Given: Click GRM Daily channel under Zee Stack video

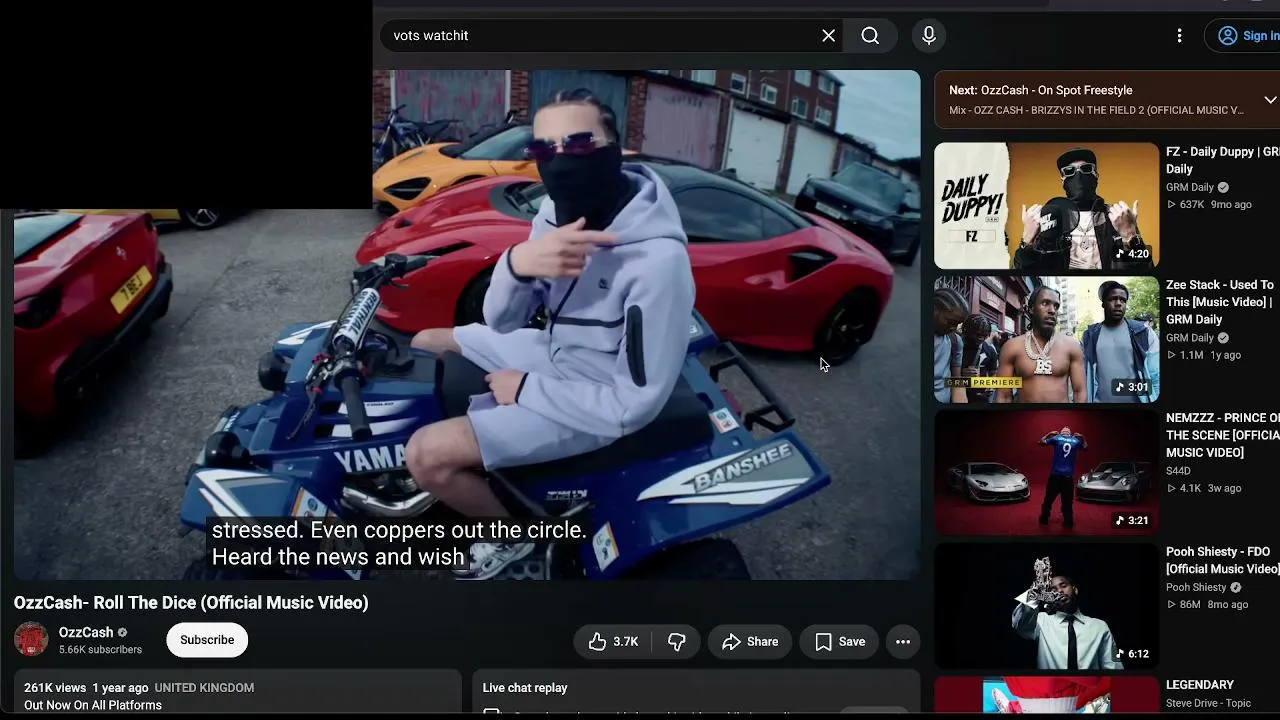Looking at the screenshot, I should tap(1190, 337).
